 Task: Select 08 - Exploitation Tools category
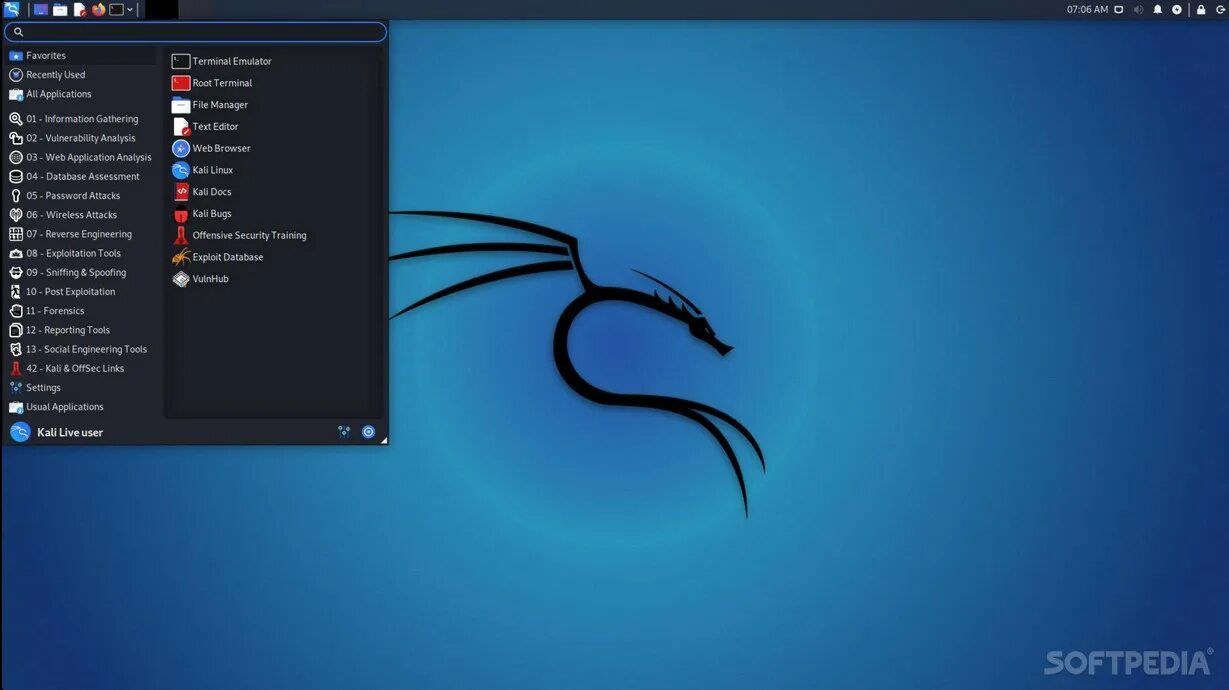point(82,253)
